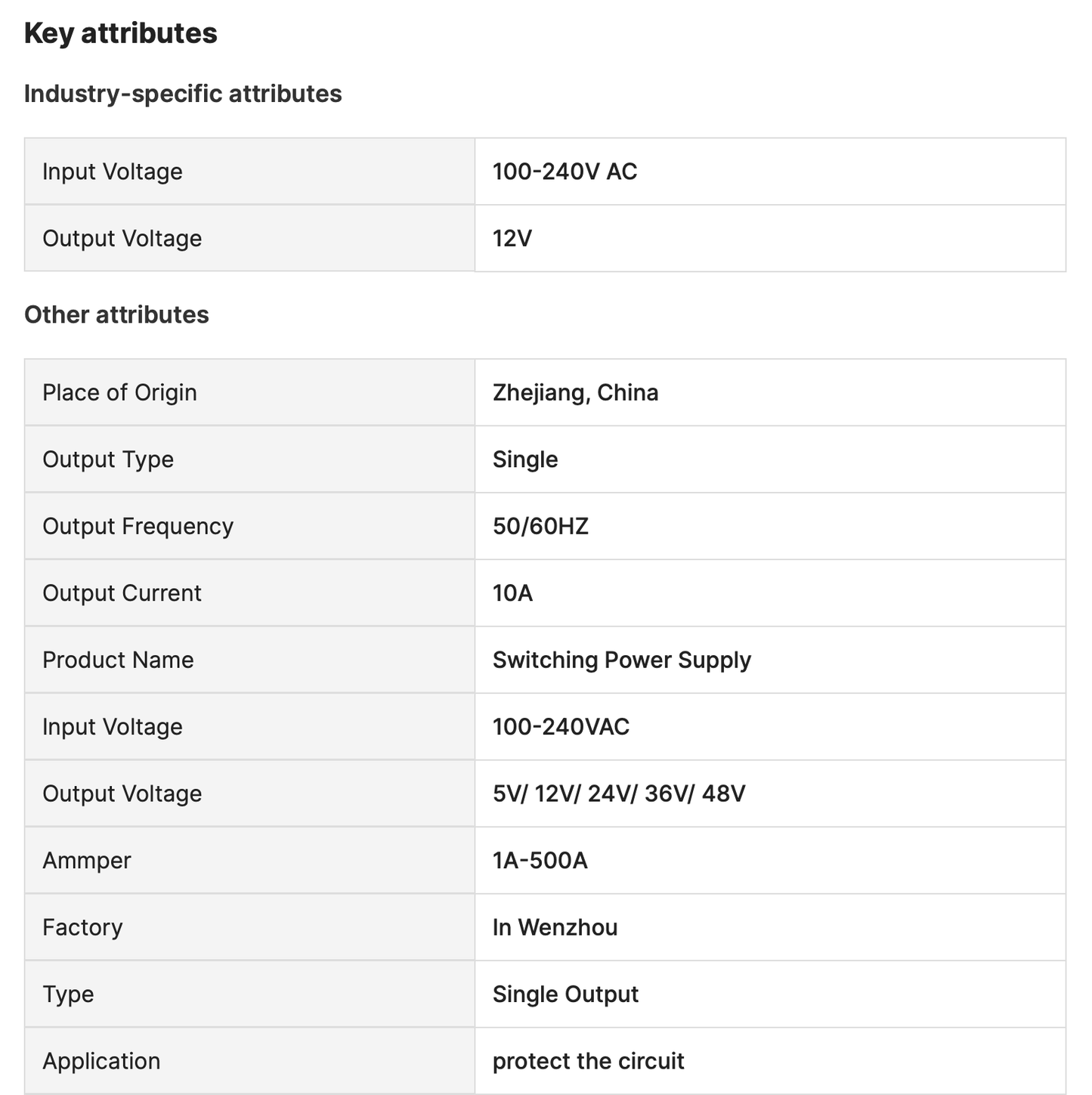The height and width of the screenshot is (1095, 1092).
Task: Click the "In Wenzhou" factory value
Action: [x=555, y=927]
